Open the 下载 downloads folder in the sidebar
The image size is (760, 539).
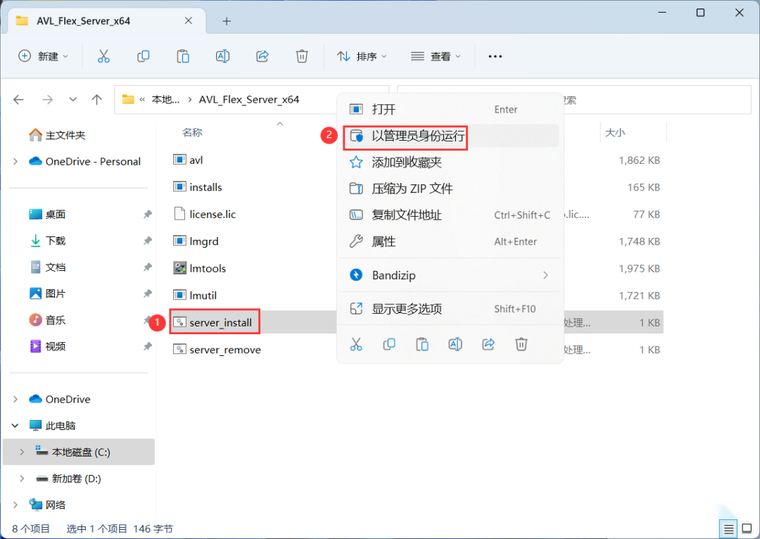coord(55,240)
